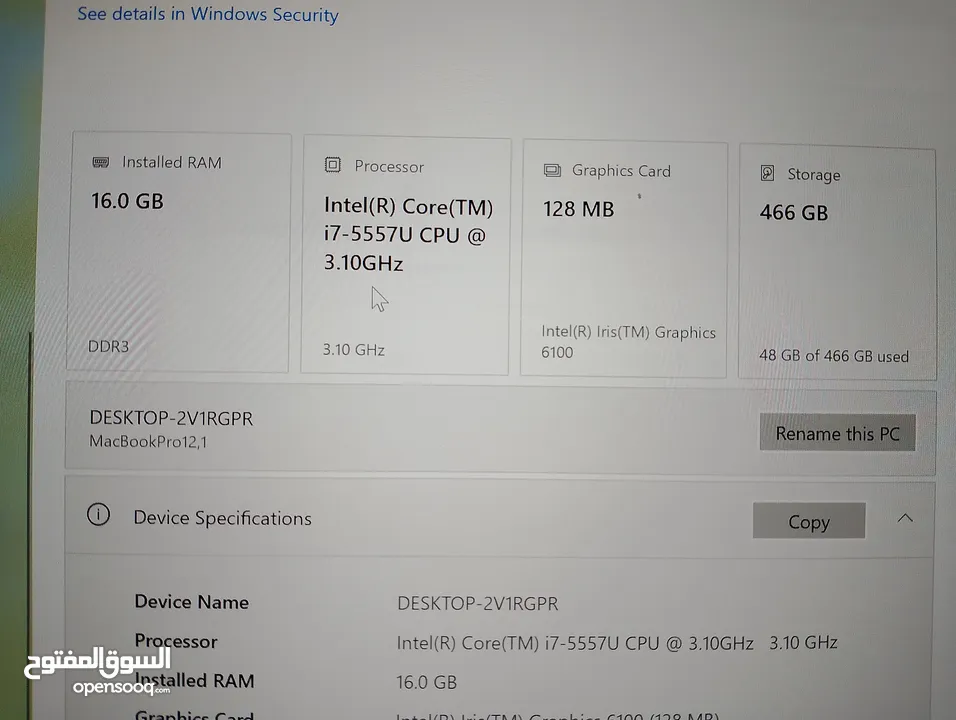Select Intel(R) Core(TM) i7-5557U text in Processor card

[408, 235]
